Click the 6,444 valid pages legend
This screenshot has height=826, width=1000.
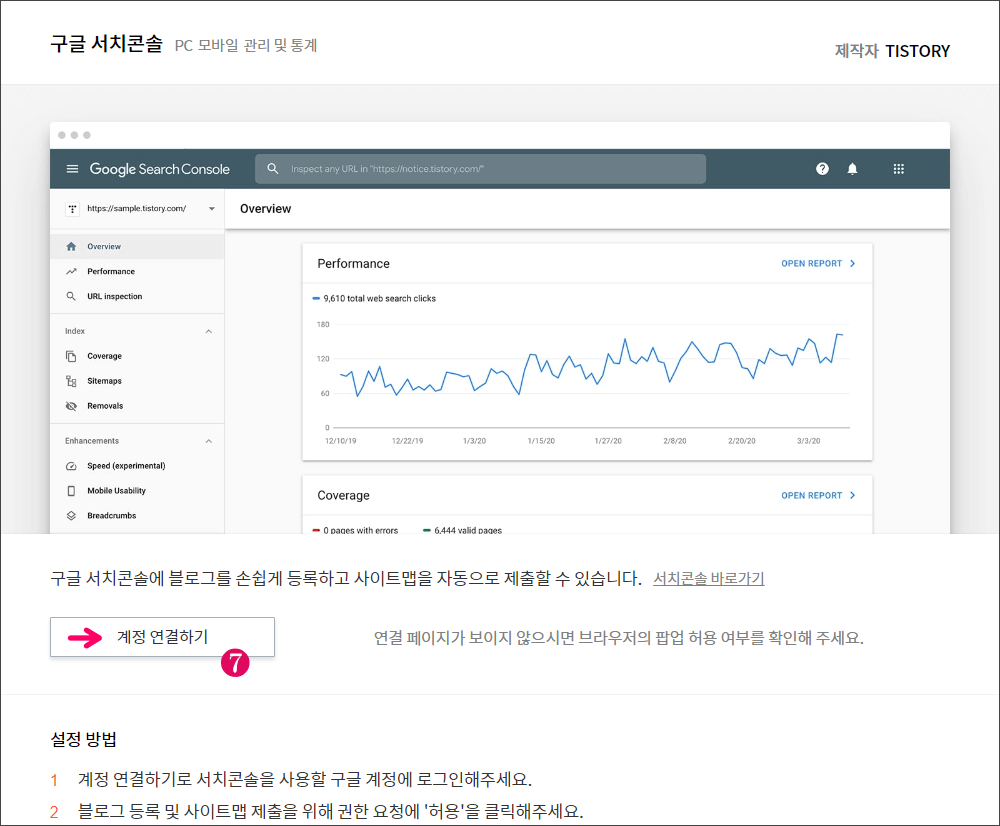463,530
